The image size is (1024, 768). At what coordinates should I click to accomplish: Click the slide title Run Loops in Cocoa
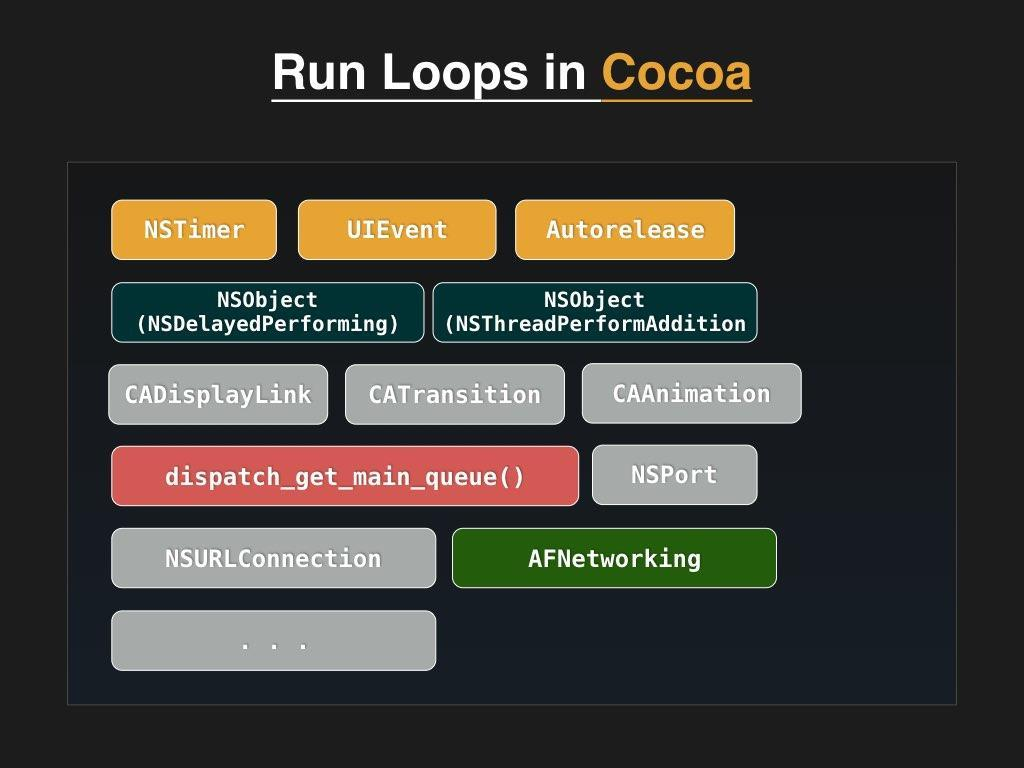[511, 72]
